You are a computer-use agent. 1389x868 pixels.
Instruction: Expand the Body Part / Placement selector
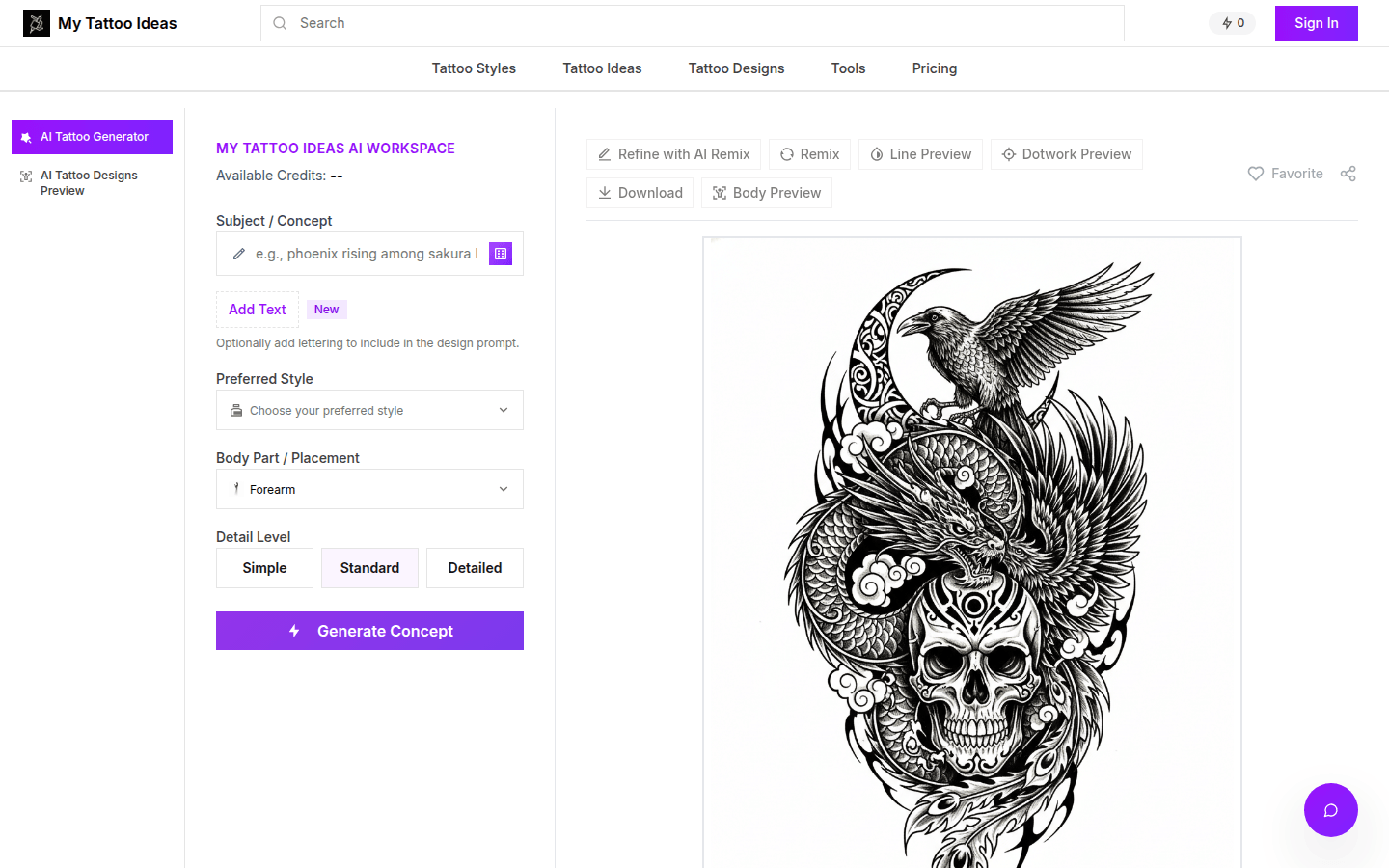(369, 489)
